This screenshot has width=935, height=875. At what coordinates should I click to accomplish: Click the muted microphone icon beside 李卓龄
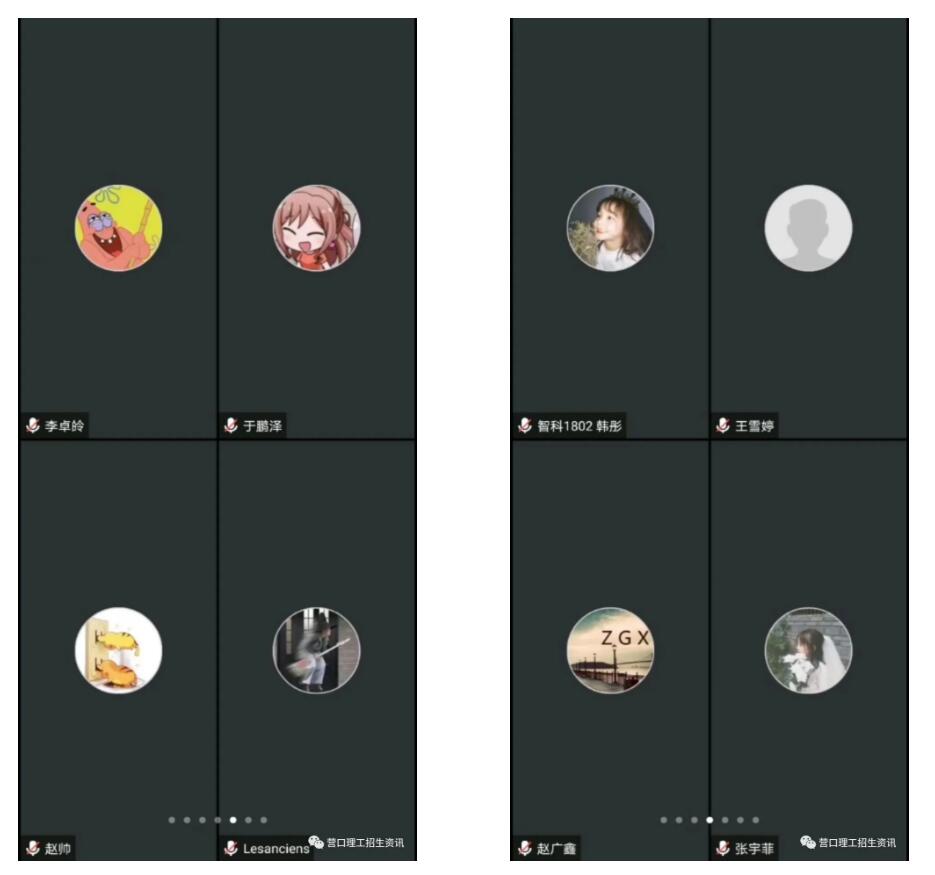pyautogui.click(x=33, y=425)
